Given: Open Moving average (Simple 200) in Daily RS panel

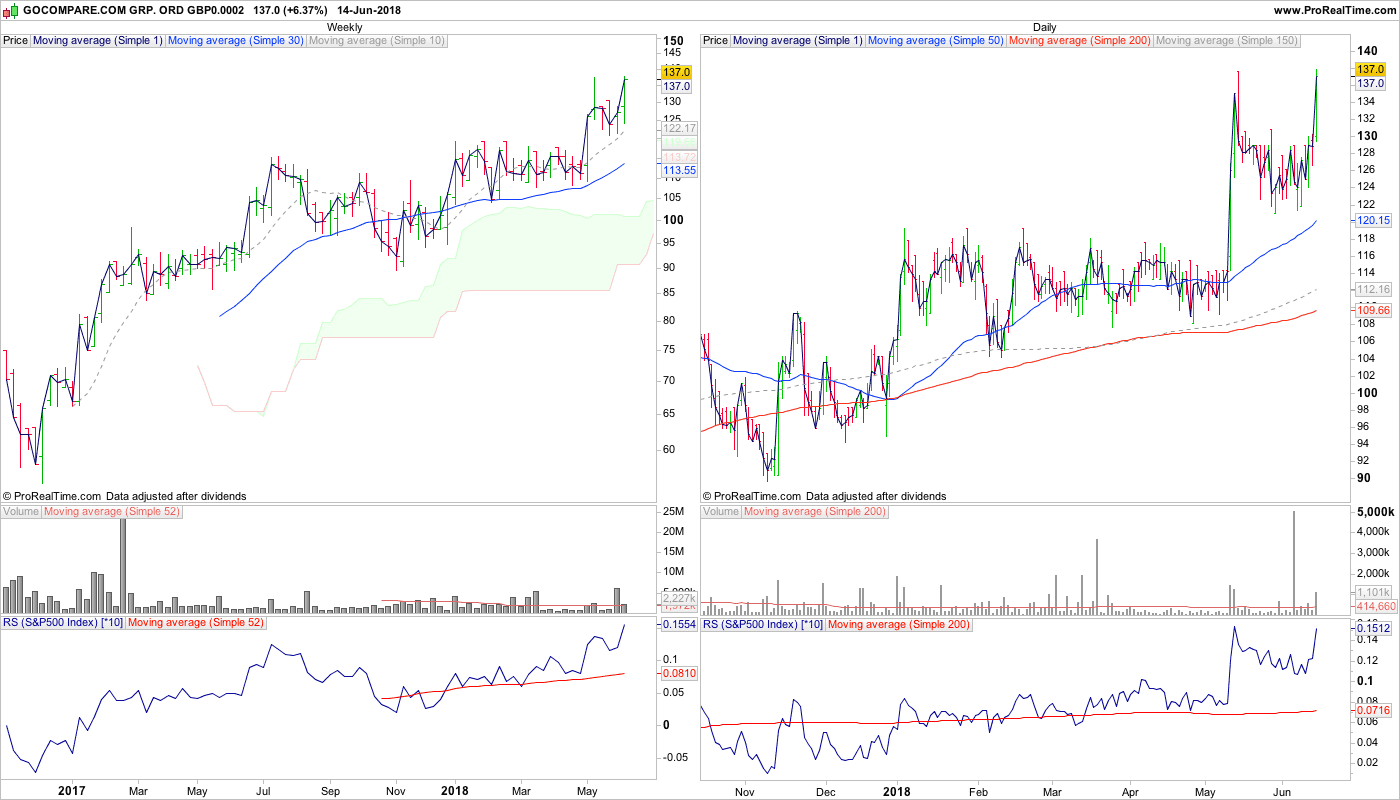Looking at the screenshot, I should [x=900, y=624].
